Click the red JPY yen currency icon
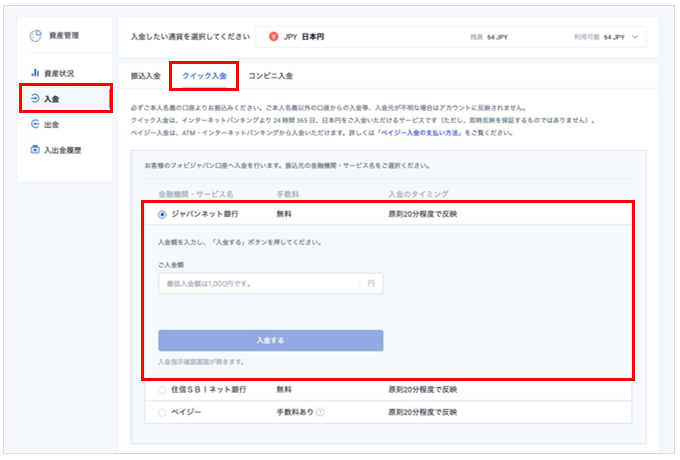 tap(273, 37)
